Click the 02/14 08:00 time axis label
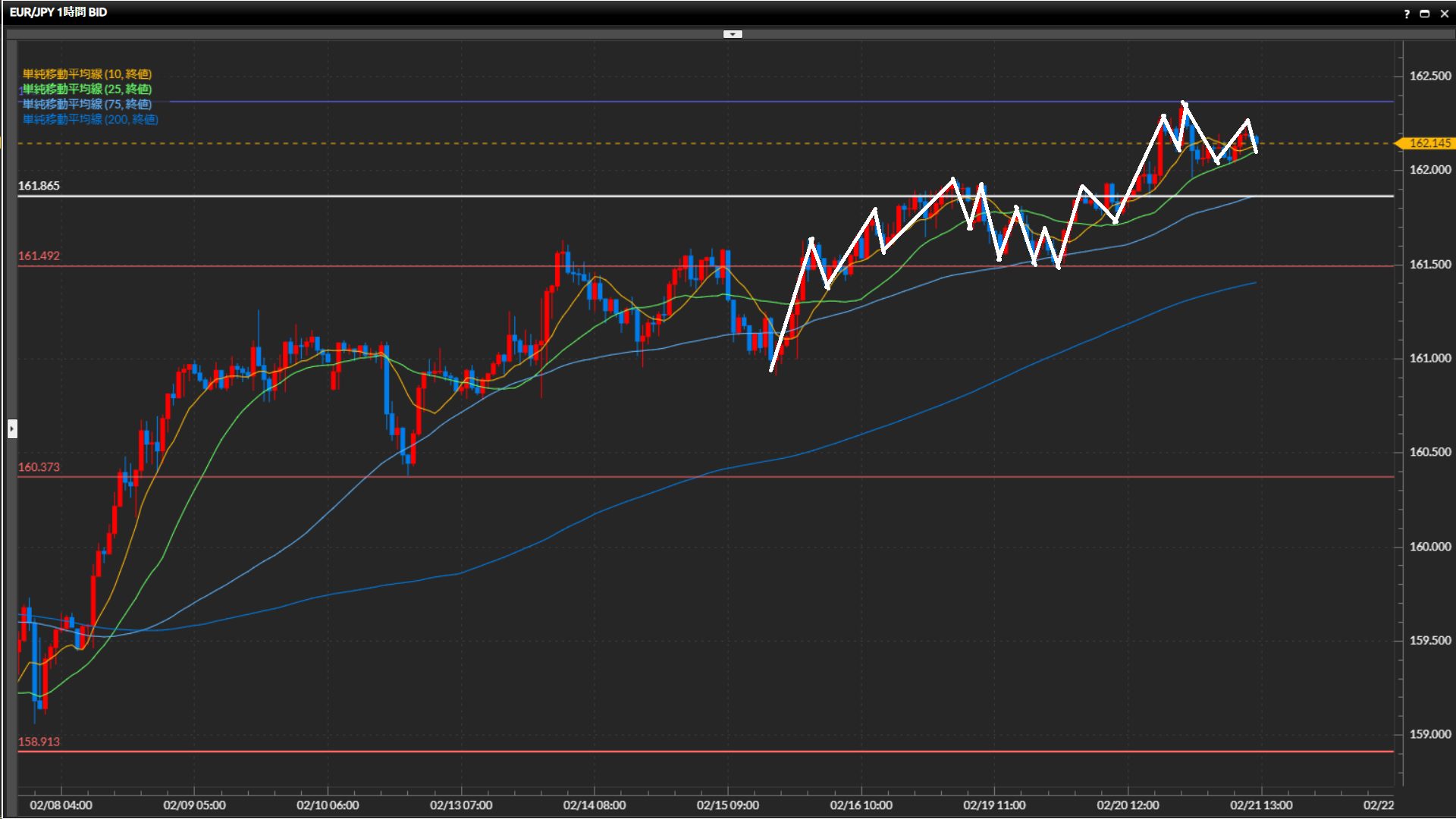 pyautogui.click(x=595, y=805)
